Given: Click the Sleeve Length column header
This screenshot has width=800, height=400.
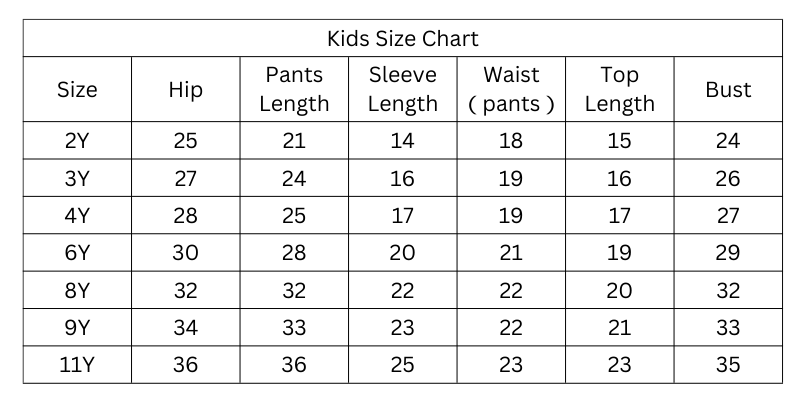Looking at the screenshot, I should point(403,89).
